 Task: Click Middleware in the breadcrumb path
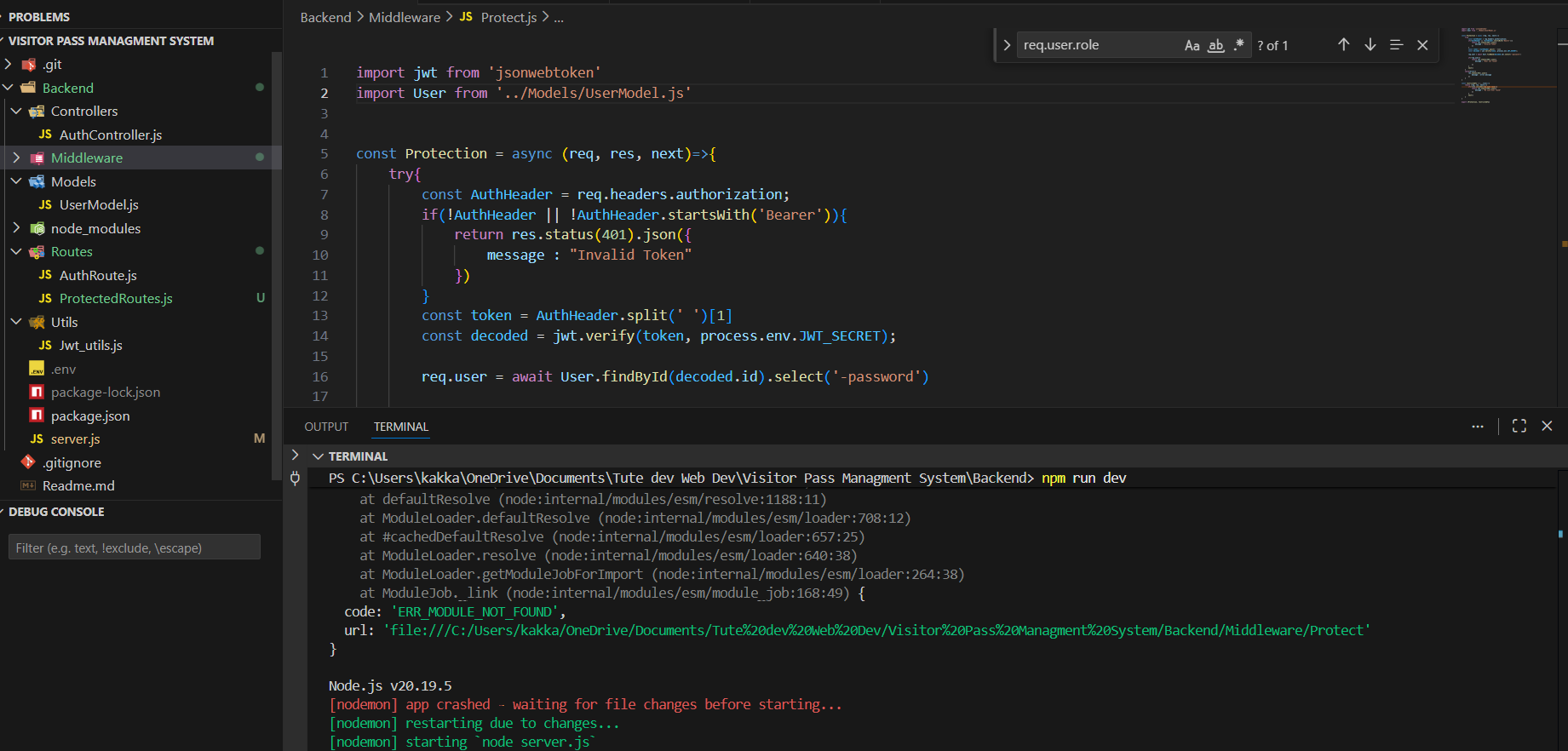pyautogui.click(x=404, y=18)
